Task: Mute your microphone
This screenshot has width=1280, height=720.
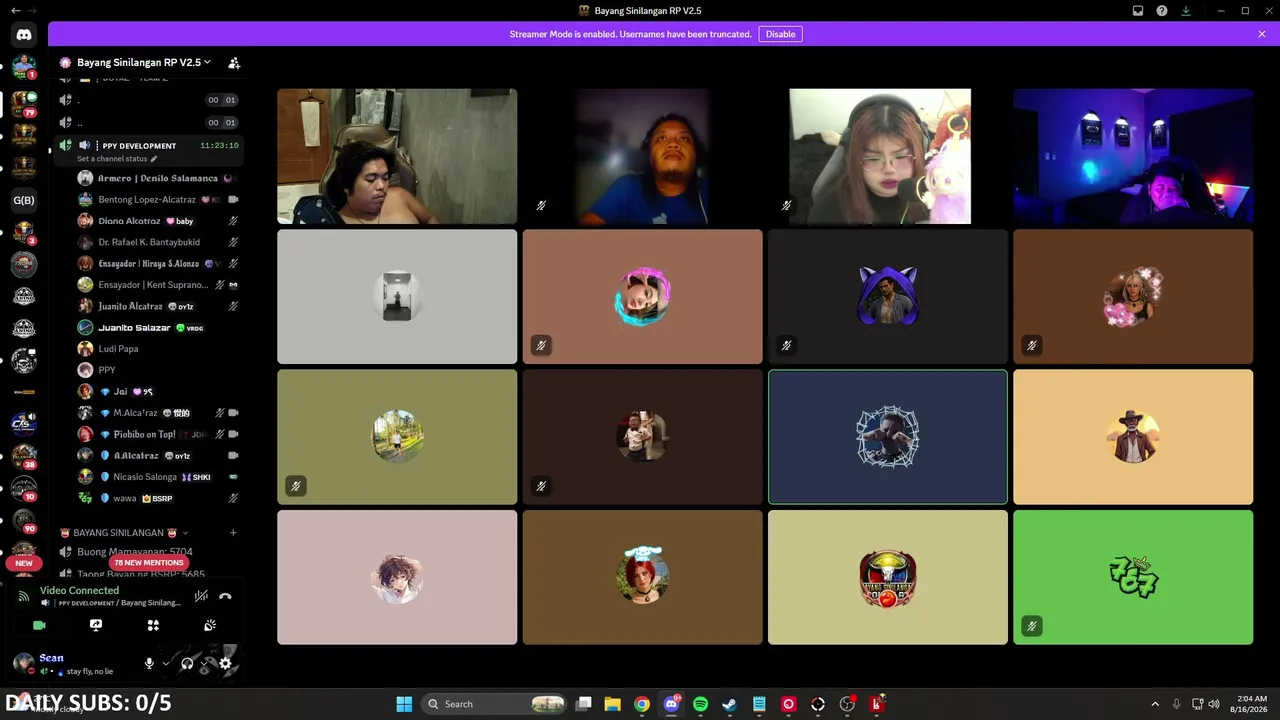Action: click(149, 663)
